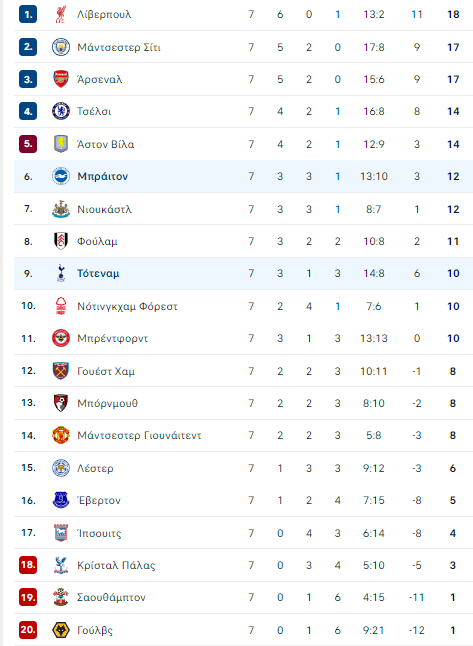Select the highlighted Μπράιτον row name
Image resolution: width=473 pixels, height=646 pixels.
tap(103, 176)
